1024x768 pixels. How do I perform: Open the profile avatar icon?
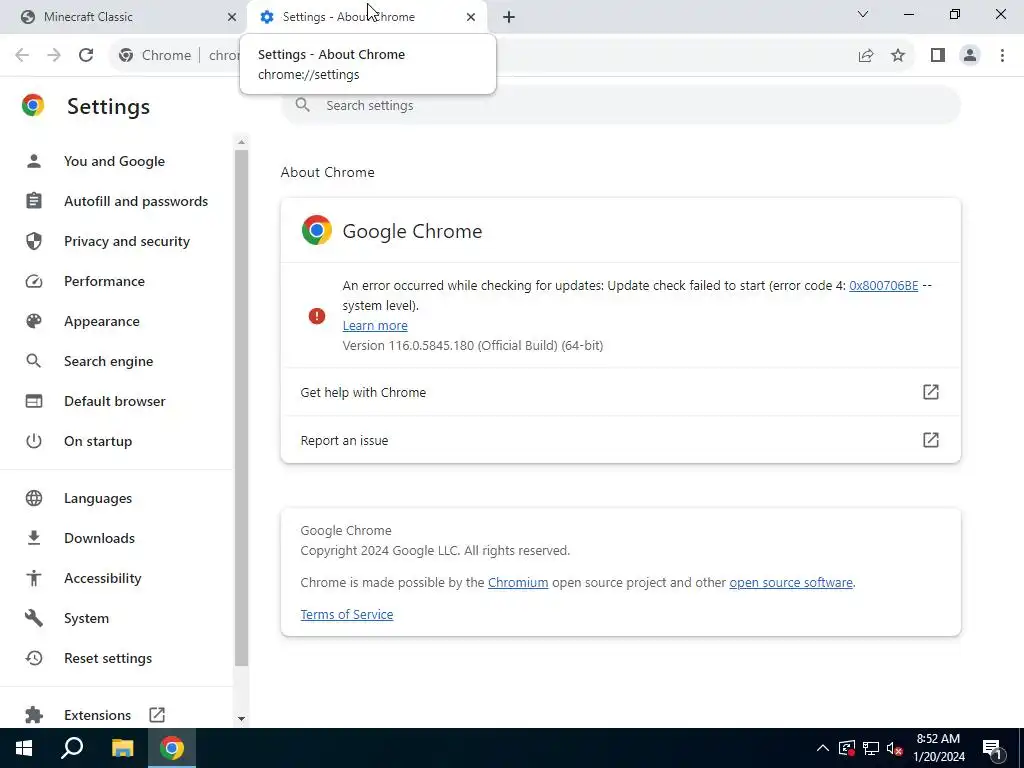tap(970, 55)
